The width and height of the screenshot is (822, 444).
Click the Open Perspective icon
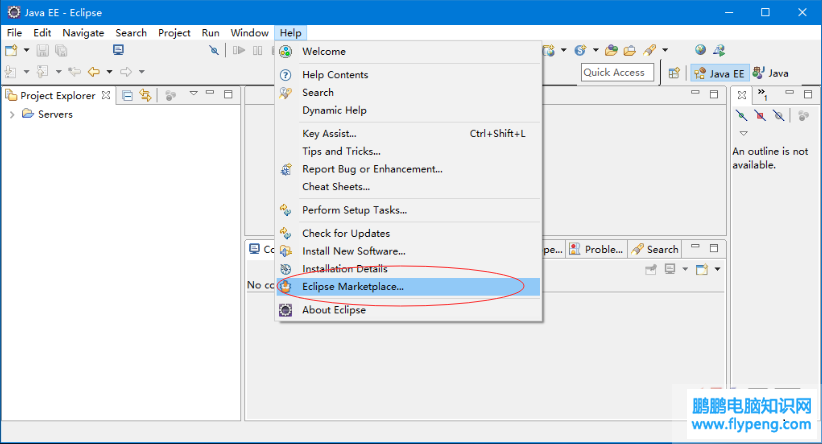tap(674, 73)
